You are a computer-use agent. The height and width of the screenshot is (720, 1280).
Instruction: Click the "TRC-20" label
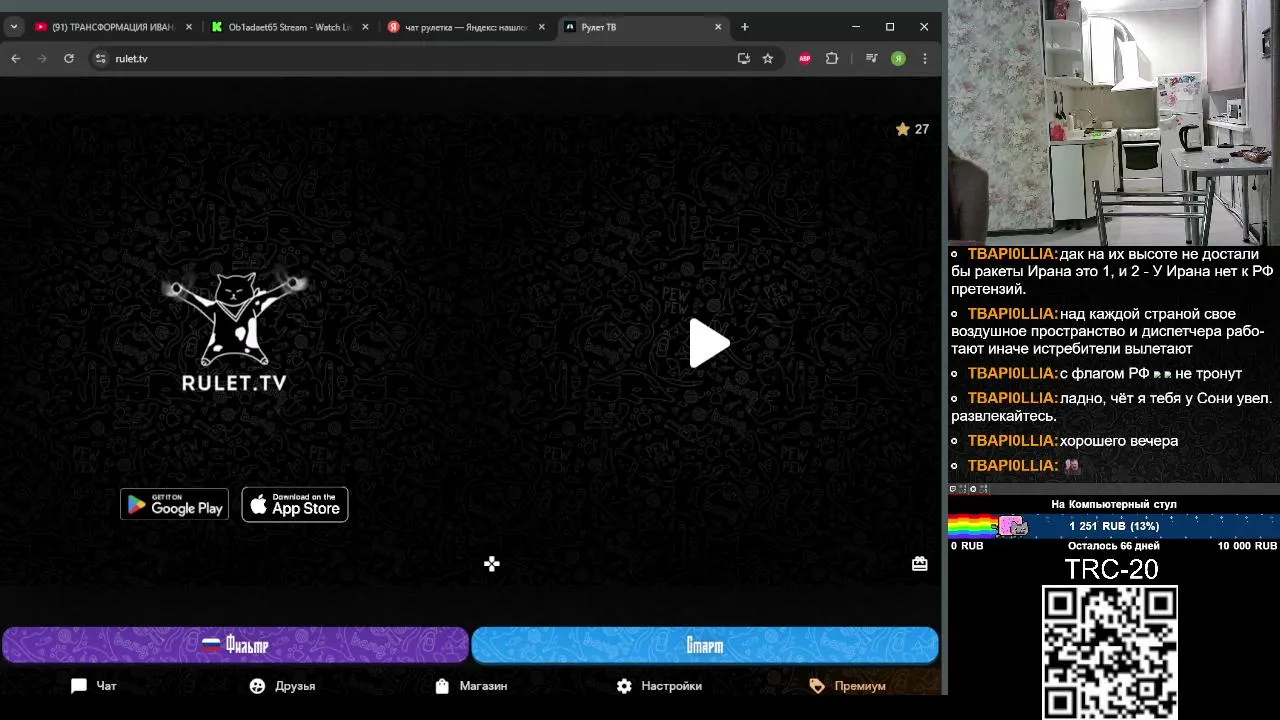click(1111, 570)
